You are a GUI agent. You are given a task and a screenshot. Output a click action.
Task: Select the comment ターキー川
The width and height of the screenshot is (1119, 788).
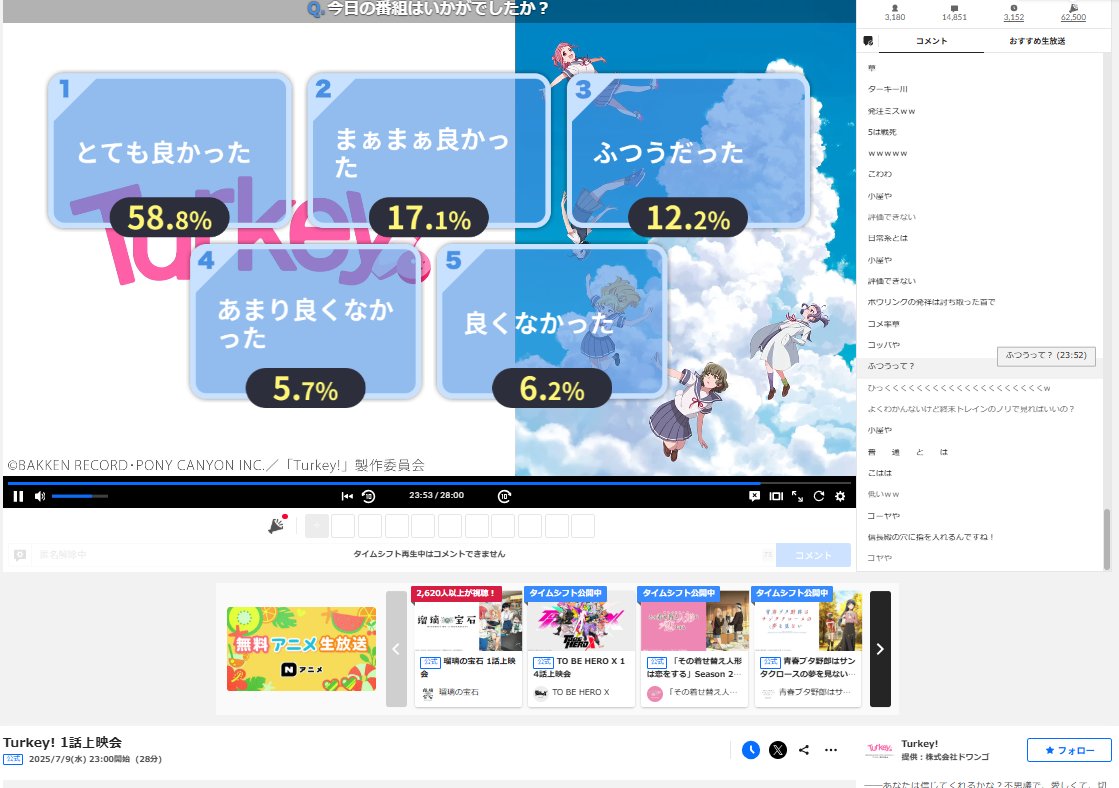coord(887,89)
